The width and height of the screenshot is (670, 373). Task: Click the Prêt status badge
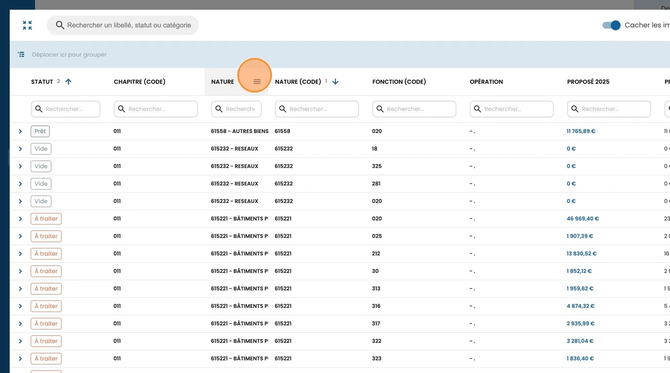pos(40,132)
